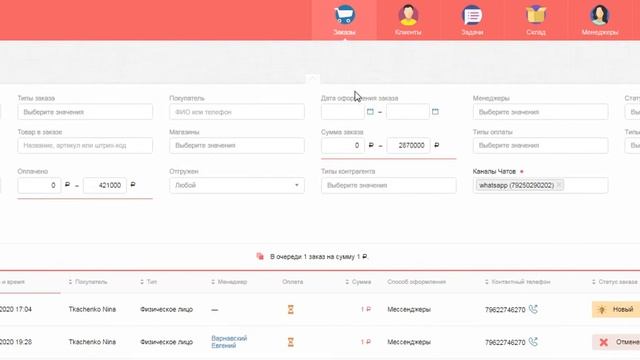The image size is (640, 360).
Task: Call phone icon in 17:04 order row
Action: pos(533,309)
